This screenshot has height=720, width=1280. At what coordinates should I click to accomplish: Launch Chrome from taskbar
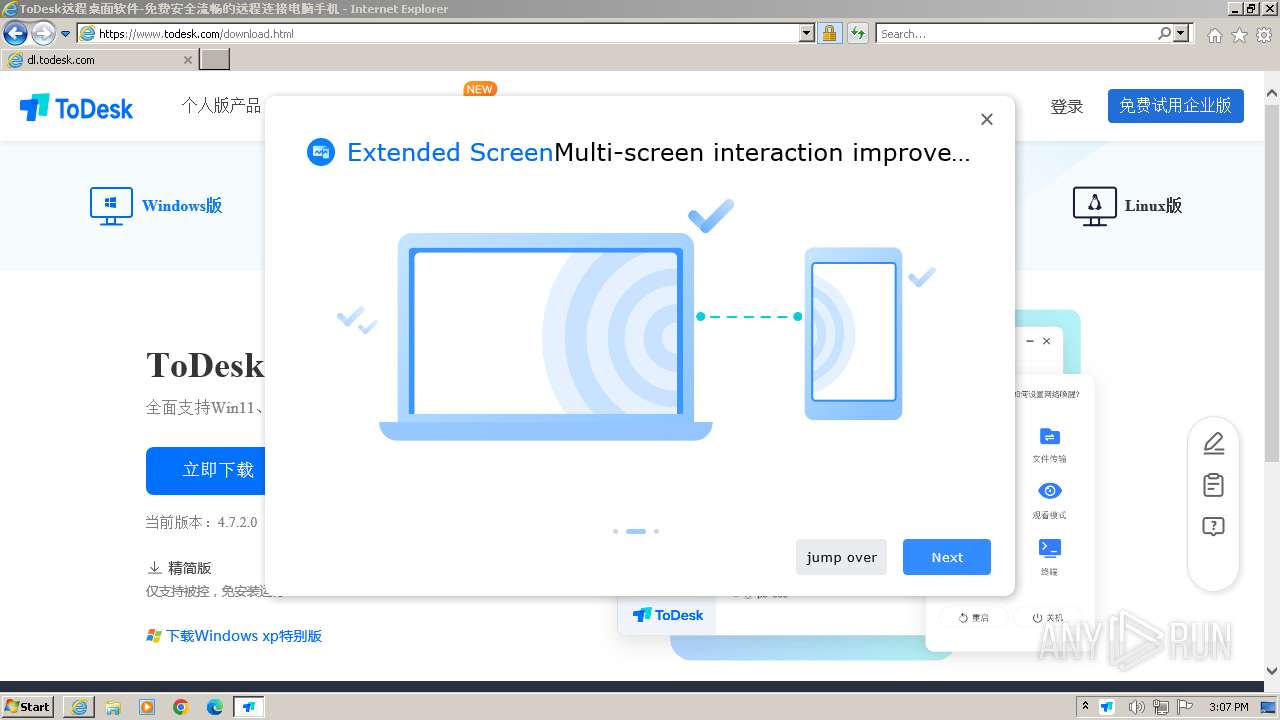181,707
